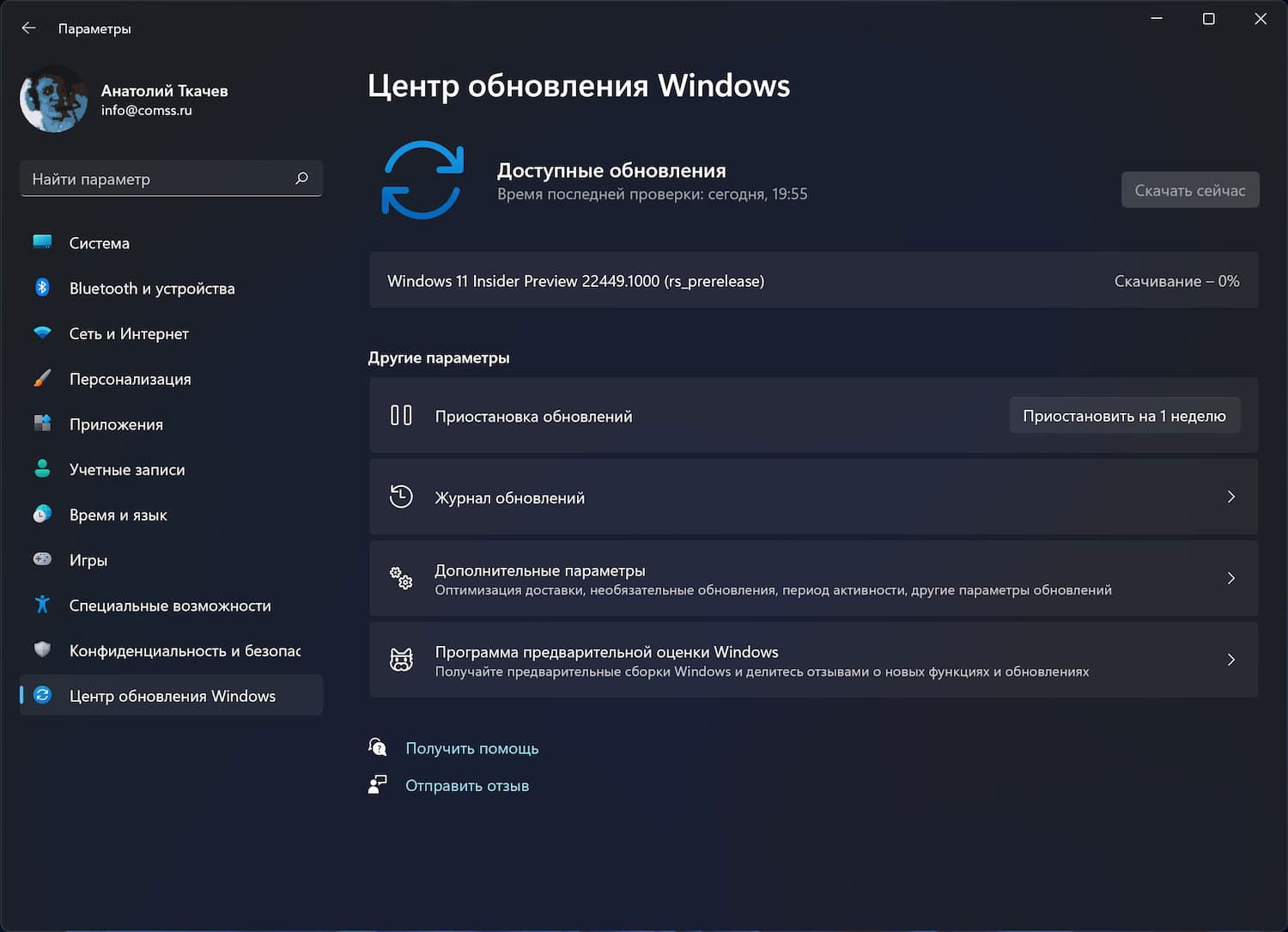This screenshot has width=1288, height=932.
Task: Click the Bluetooth и устройства icon
Action: point(42,288)
